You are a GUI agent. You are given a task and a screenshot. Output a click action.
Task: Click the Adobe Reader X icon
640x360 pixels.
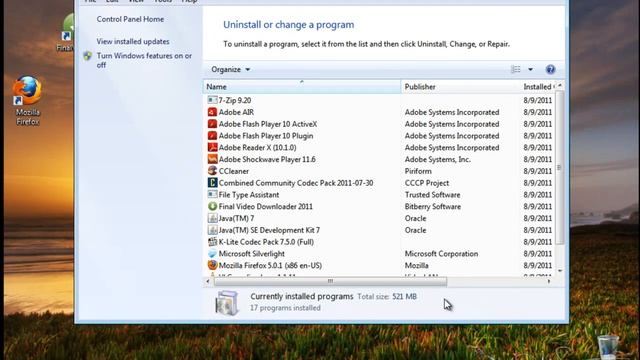click(x=212, y=147)
